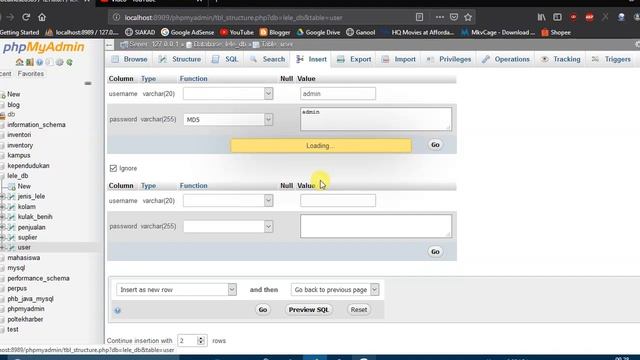Click the empty second username value field
The height and width of the screenshot is (360, 640).
338,200
